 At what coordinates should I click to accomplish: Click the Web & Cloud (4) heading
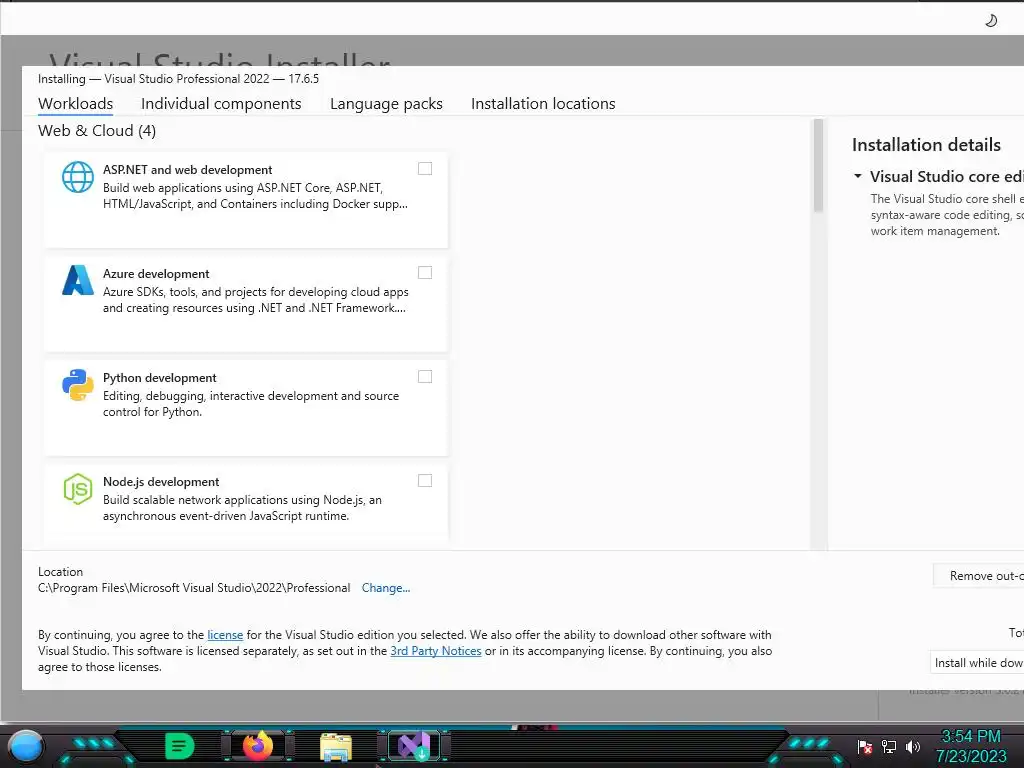coord(97,131)
